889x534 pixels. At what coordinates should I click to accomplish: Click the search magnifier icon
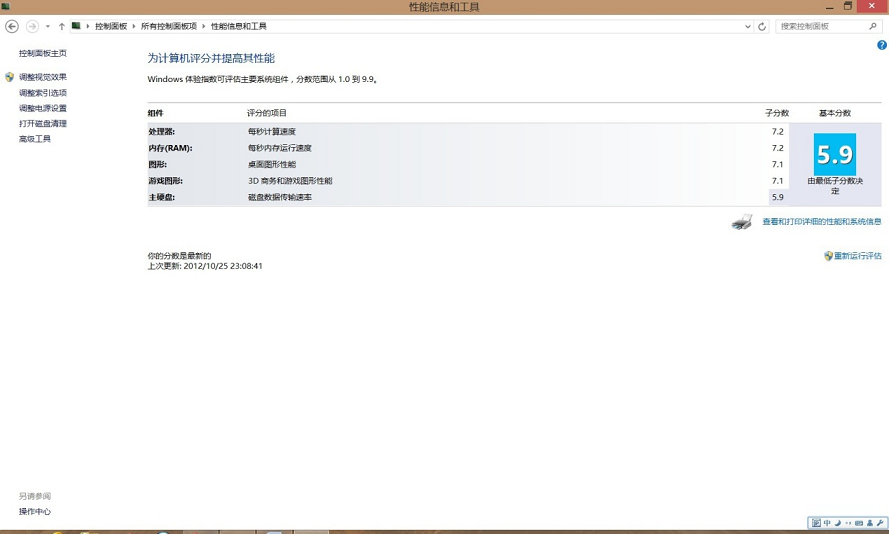(x=873, y=26)
